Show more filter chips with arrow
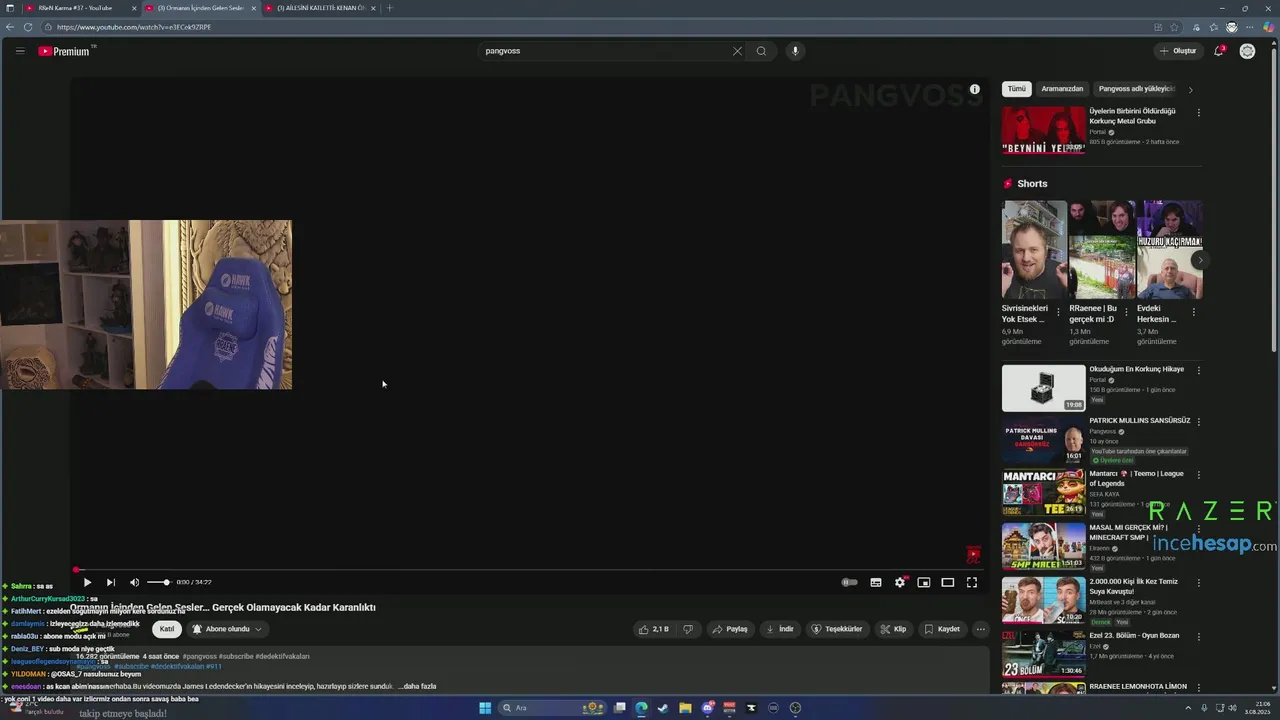 [1190, 90]
